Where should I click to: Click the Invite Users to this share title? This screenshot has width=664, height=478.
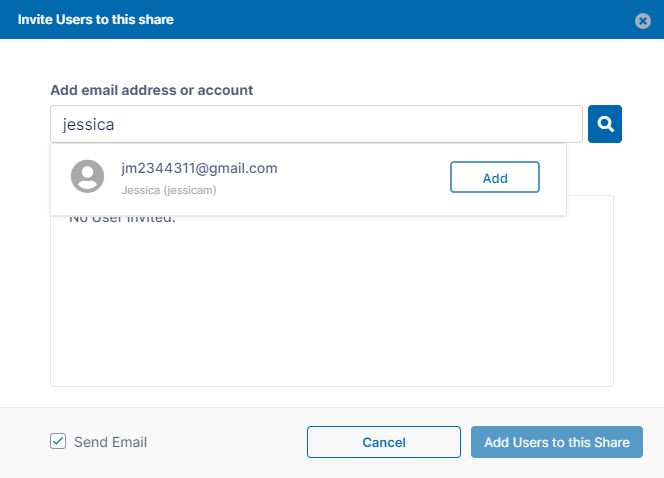(96, 19)
